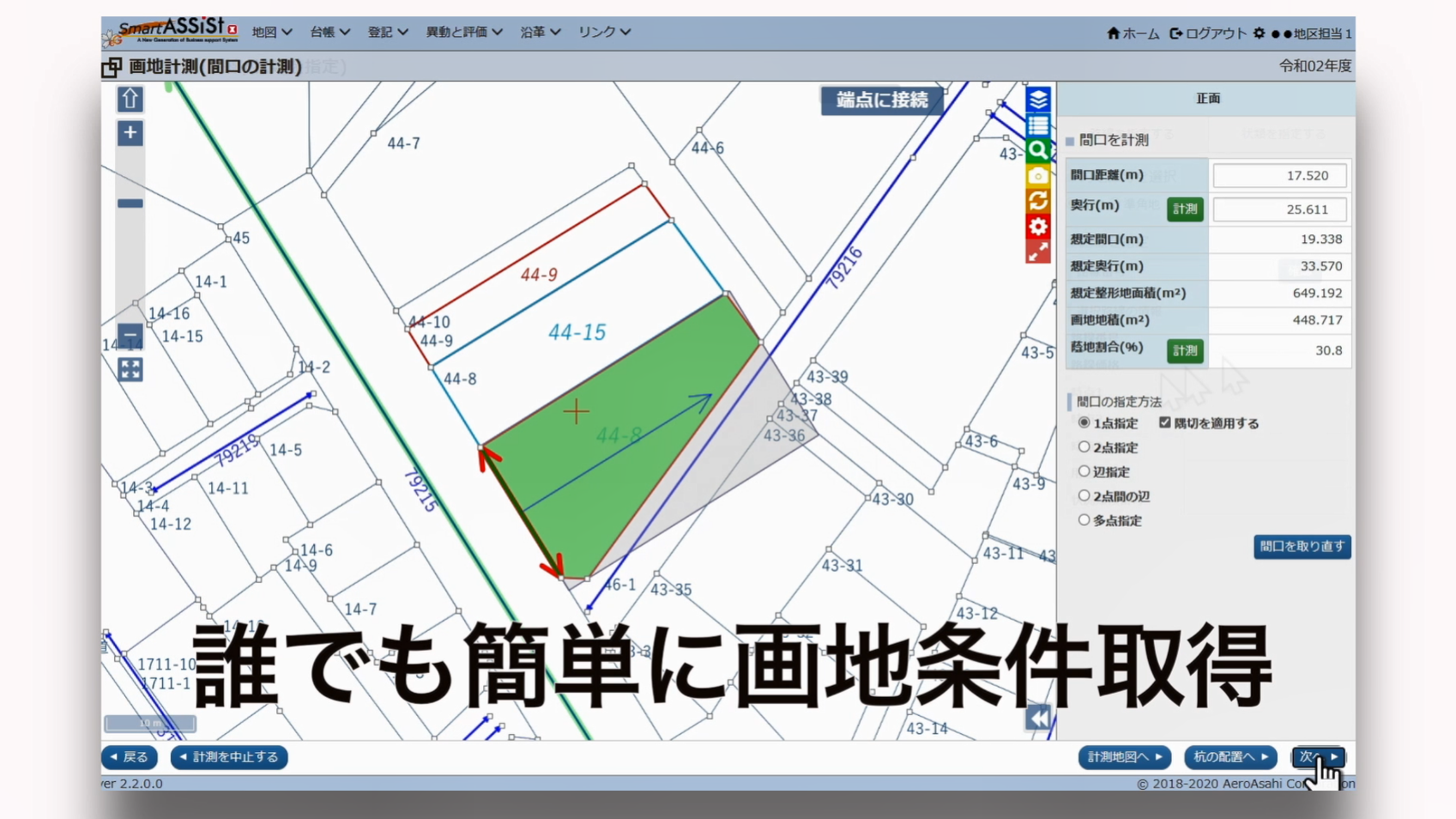
Task: Click the ログアウト link
Action: [1208, 33]
